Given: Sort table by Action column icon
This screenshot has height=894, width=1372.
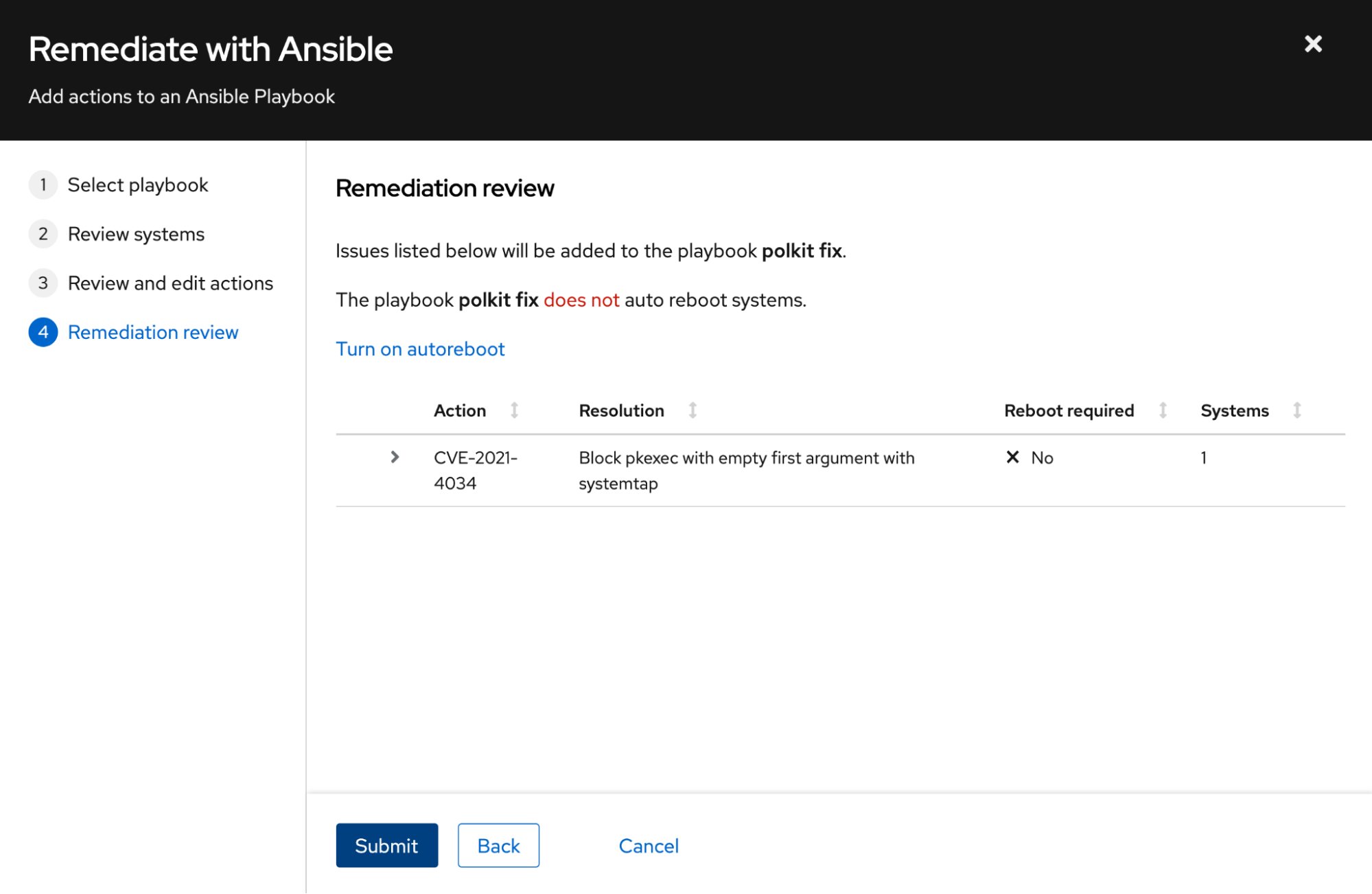Looking at the screenshot, I should 514,410.
